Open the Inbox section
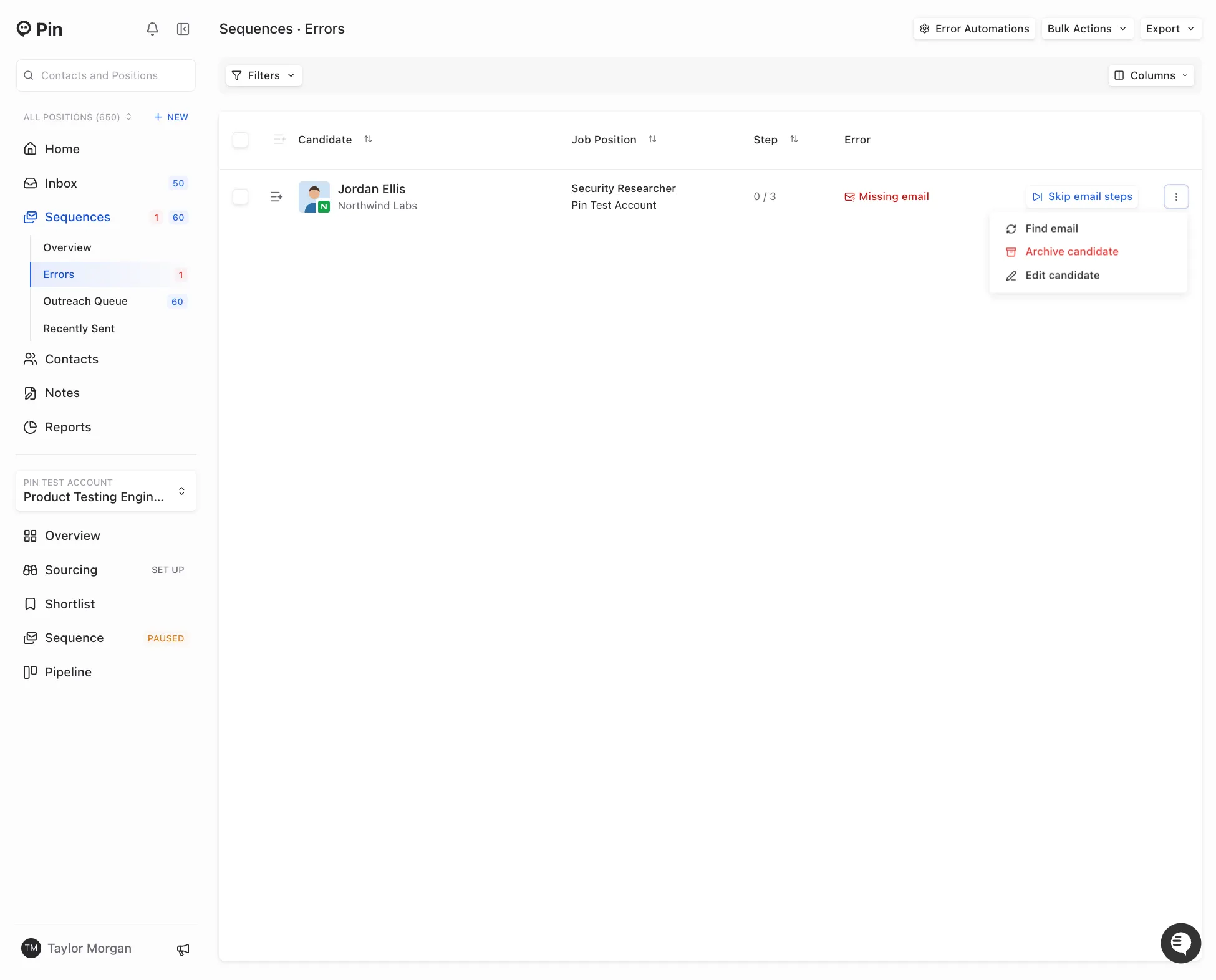 (x=106, y=183)
